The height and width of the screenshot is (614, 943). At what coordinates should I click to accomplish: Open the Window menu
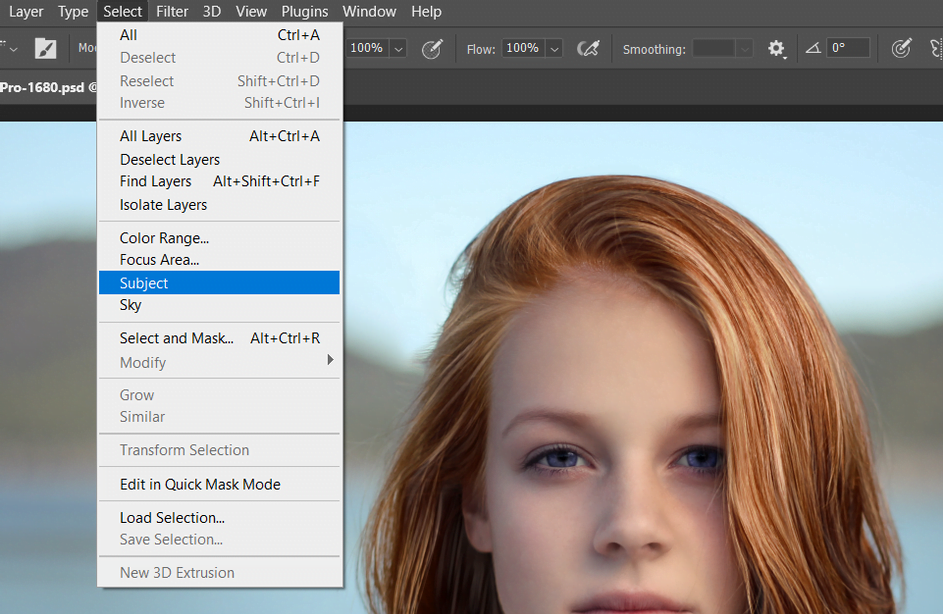point(369,11)
